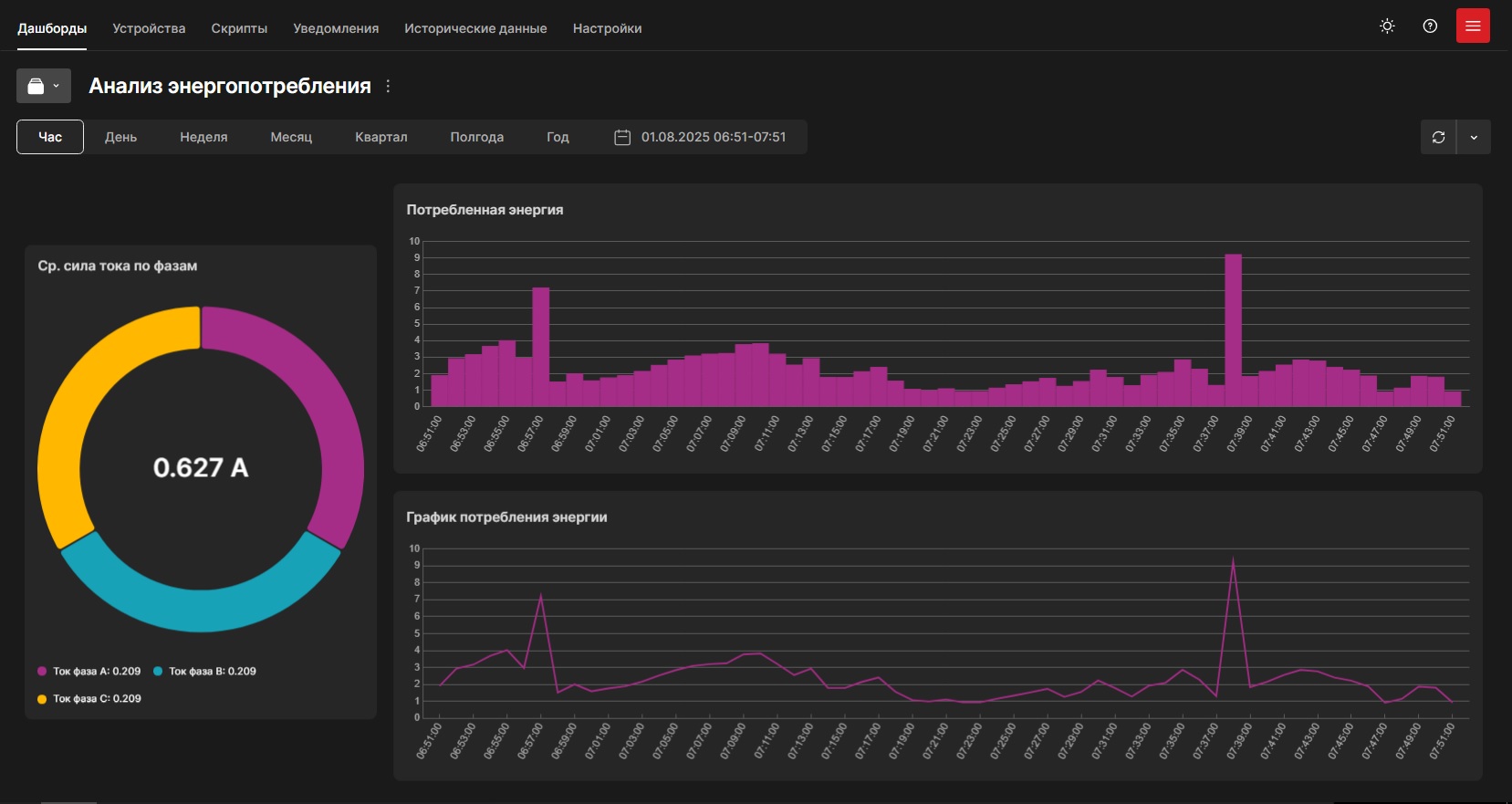
Task: Open help via question mark icon
Action: tap(1430, 26)
